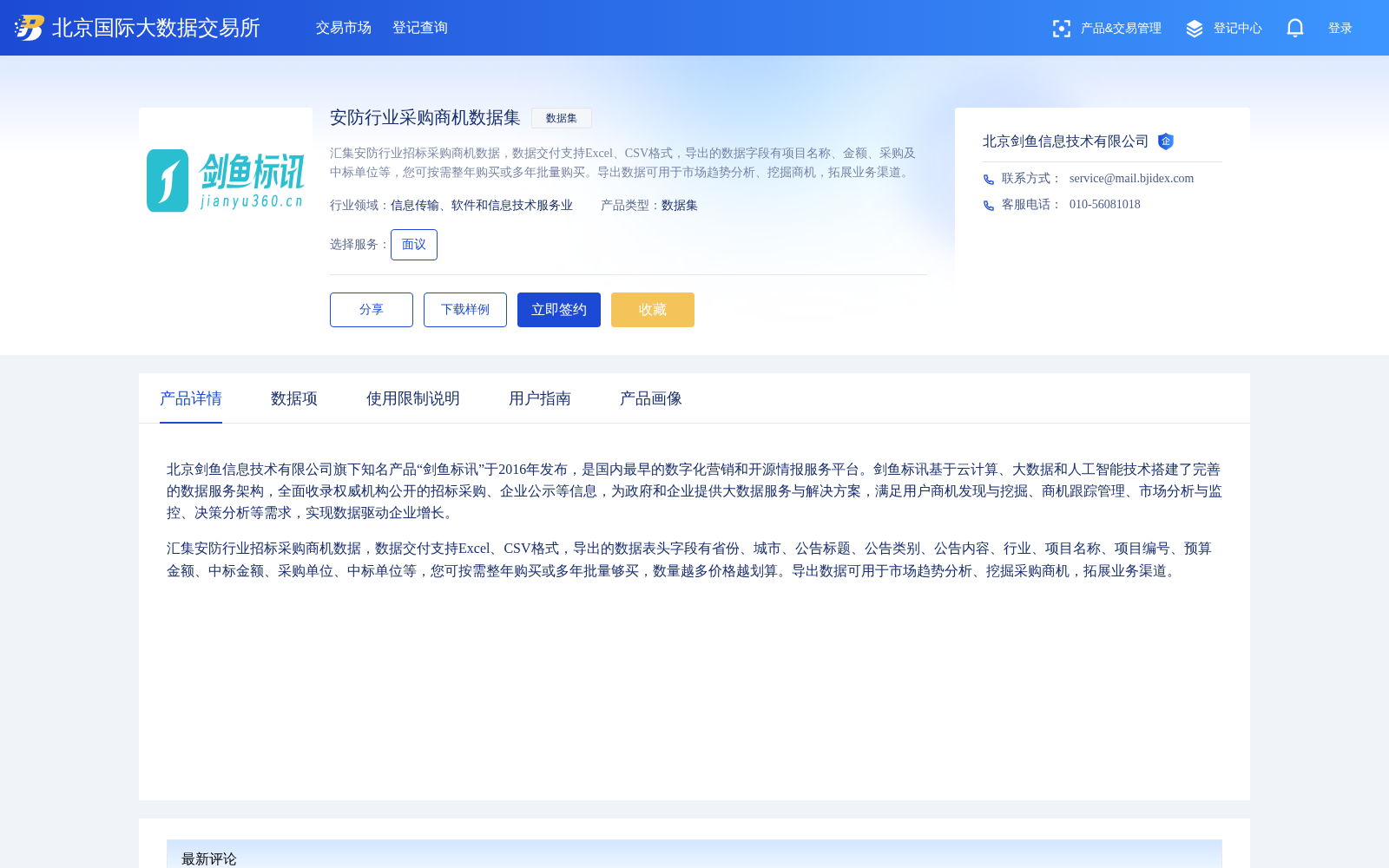Switch to the 产品画像 tab

click(x=651, y=398)
